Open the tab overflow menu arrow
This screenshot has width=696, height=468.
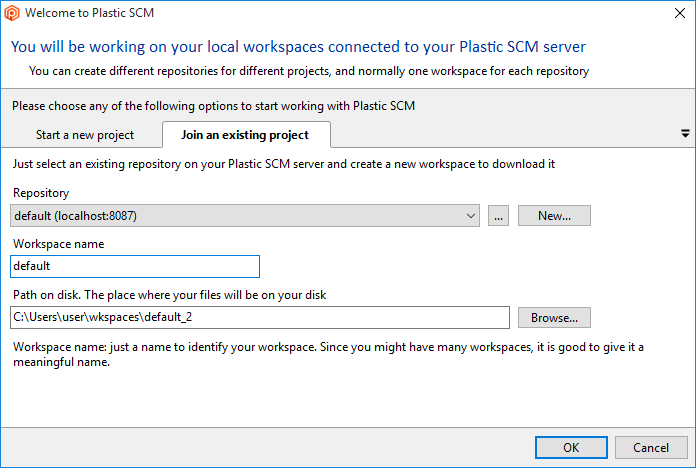pos(685,133)
